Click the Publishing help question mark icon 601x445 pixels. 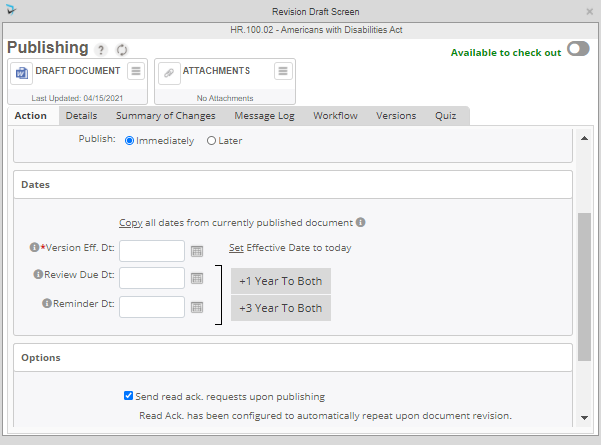[100, 50]
